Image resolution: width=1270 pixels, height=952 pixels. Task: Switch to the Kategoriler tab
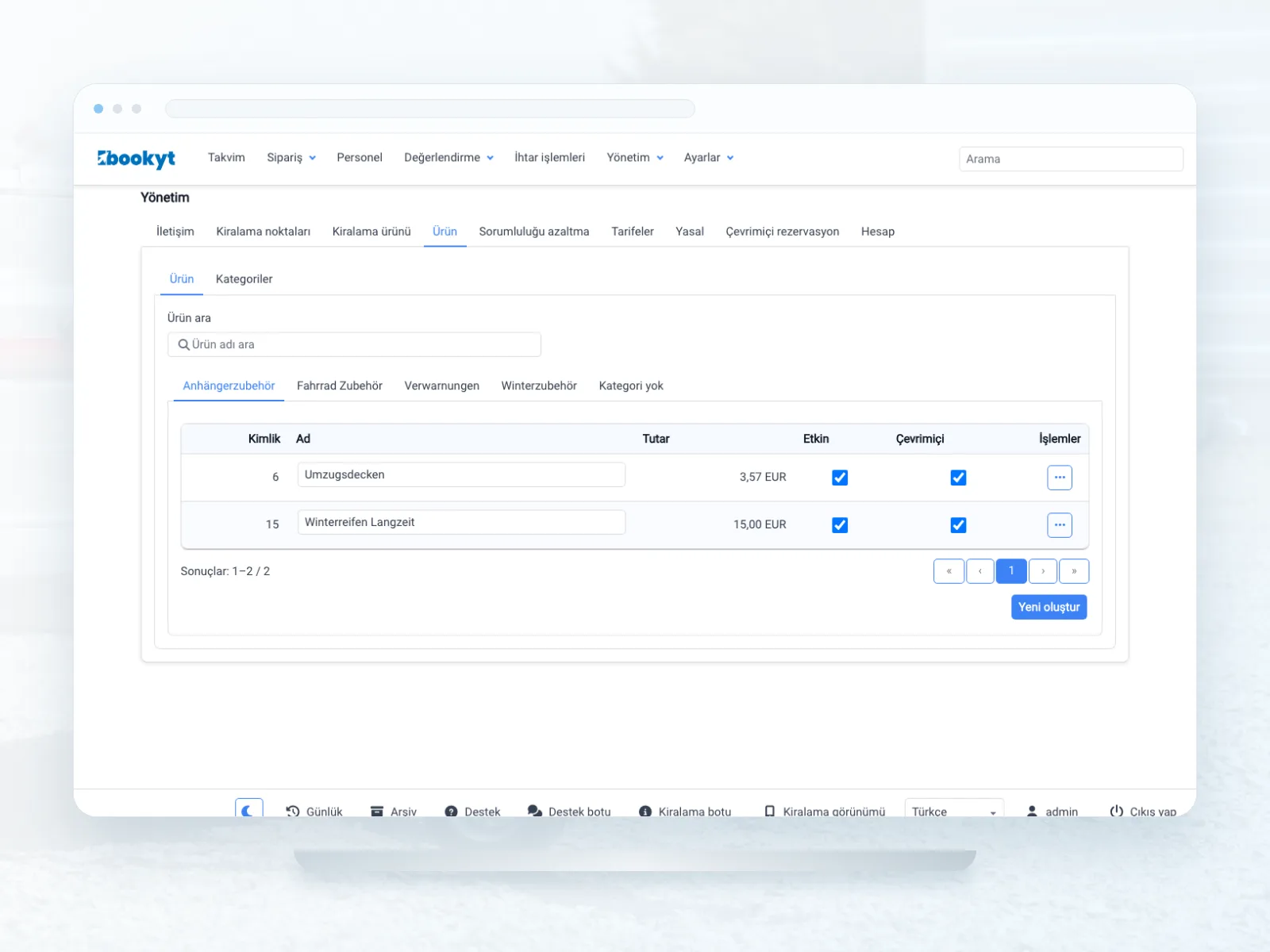(244, 279)
